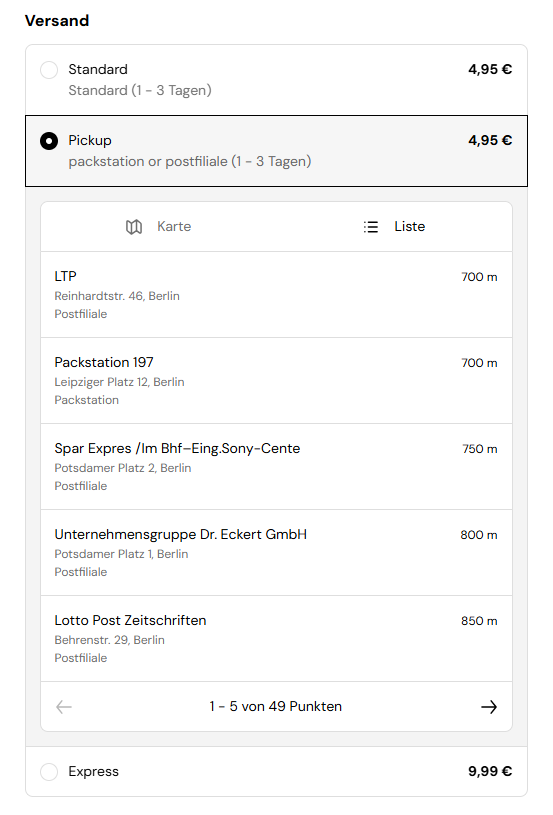
Task: Click the list icon beside Liste
Action: [371, 227]
